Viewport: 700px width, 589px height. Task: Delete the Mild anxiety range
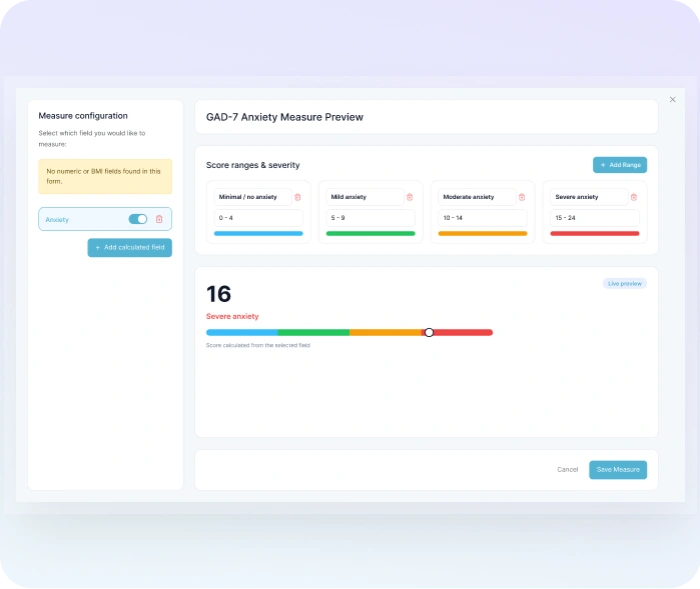coord(409,197)
